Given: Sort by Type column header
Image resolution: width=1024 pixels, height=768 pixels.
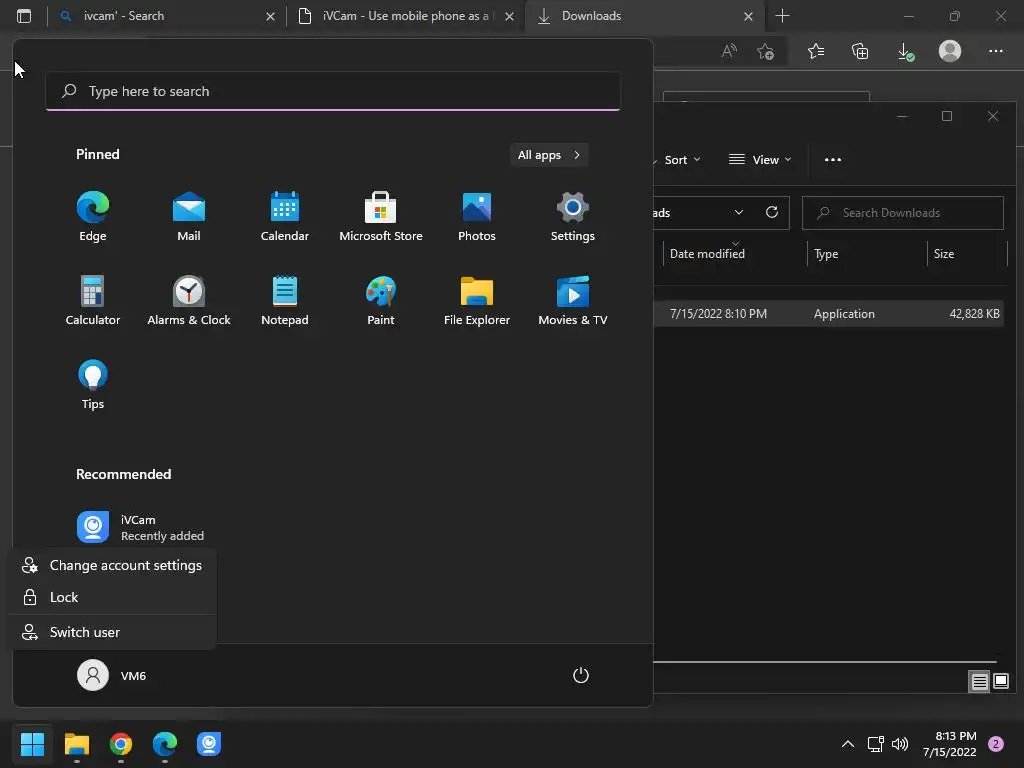Looking at the screenshot, I should 826,254.
